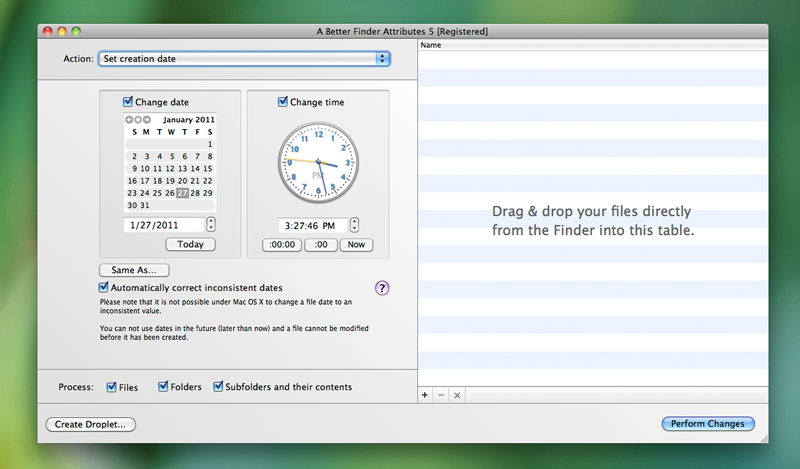This screenshot has height=469, width=800.
Task: Click the yellow minimize window button
Action: (x=62, y=31)
